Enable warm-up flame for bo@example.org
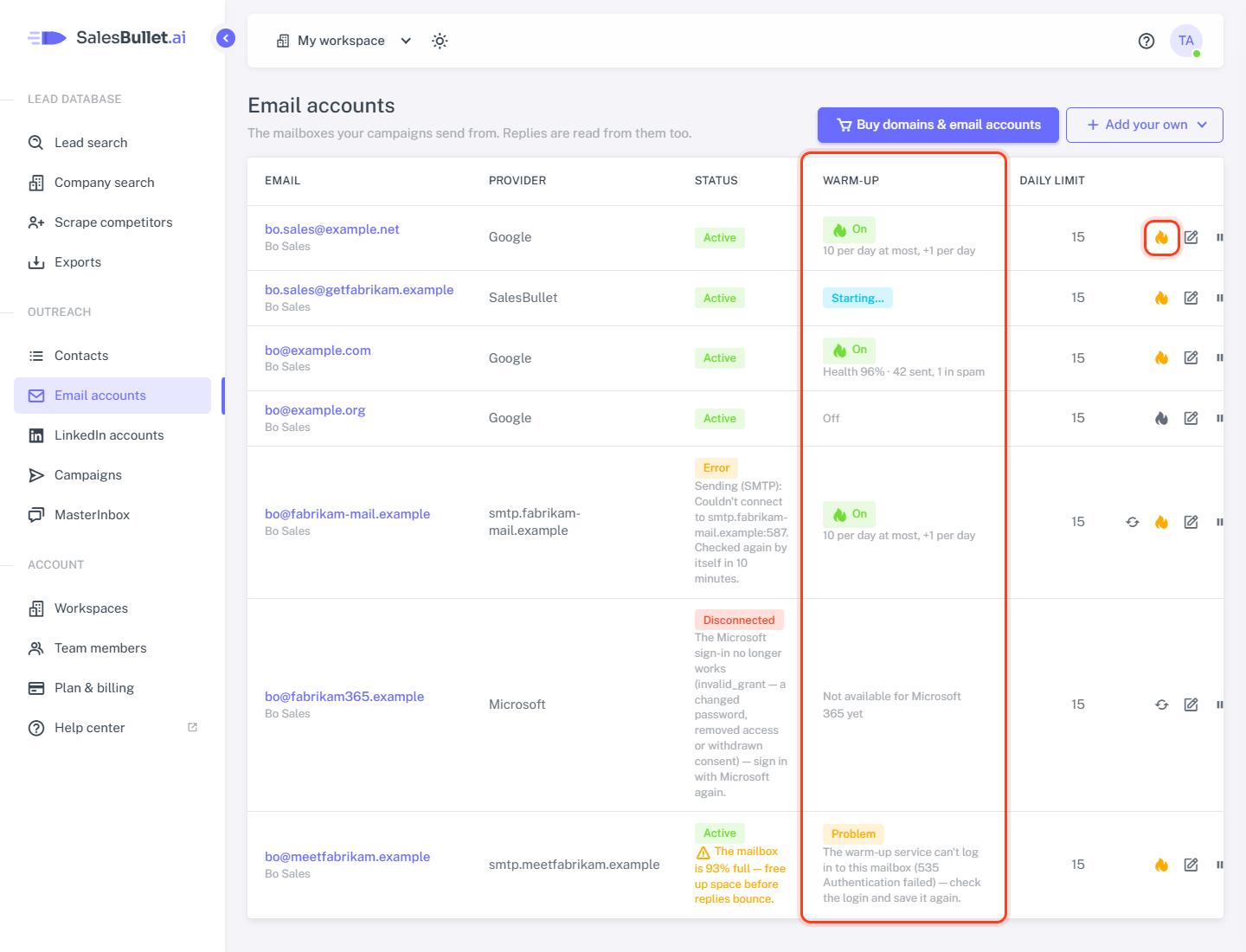 1162,418
